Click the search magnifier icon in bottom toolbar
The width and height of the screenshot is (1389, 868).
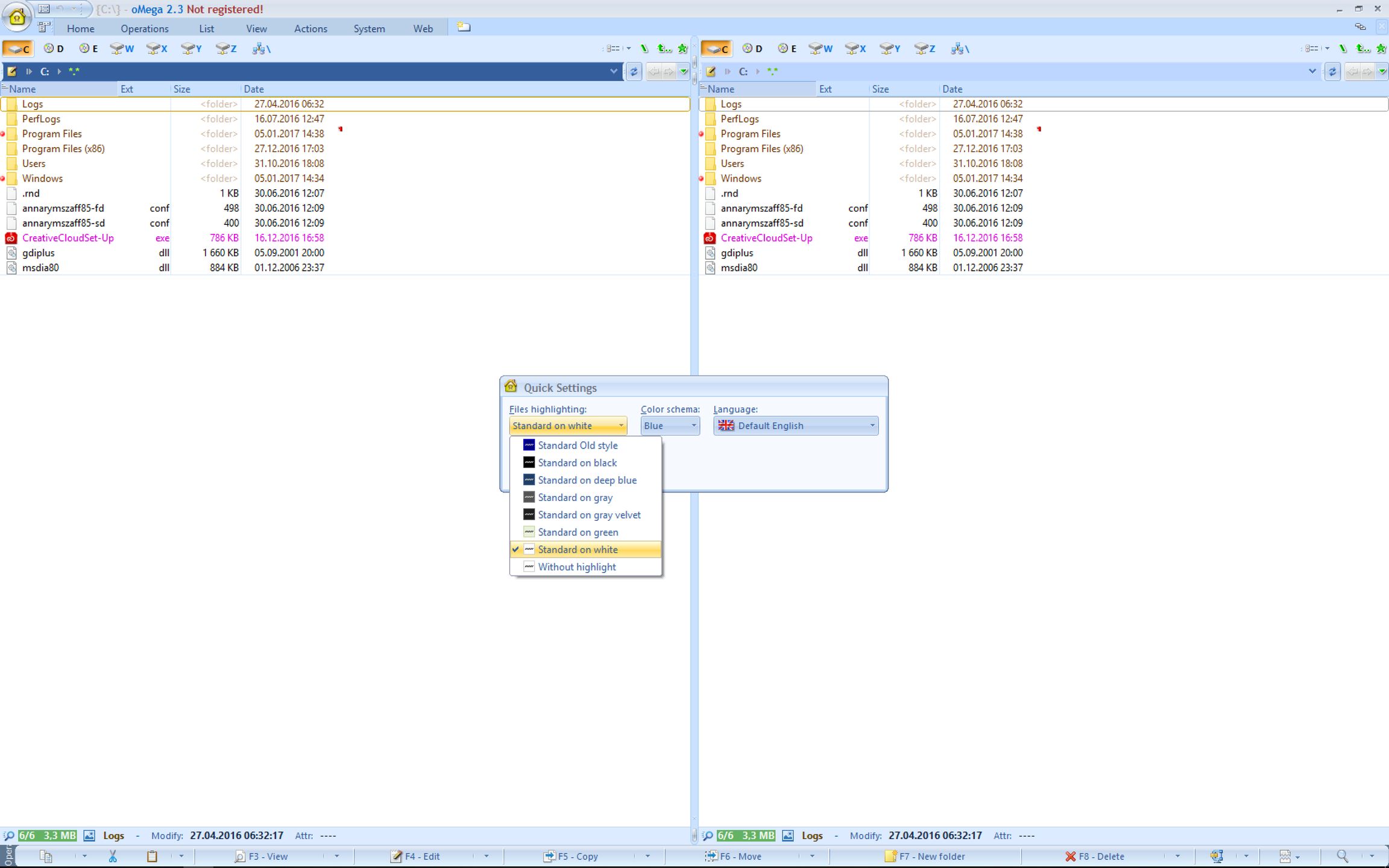1342,856
